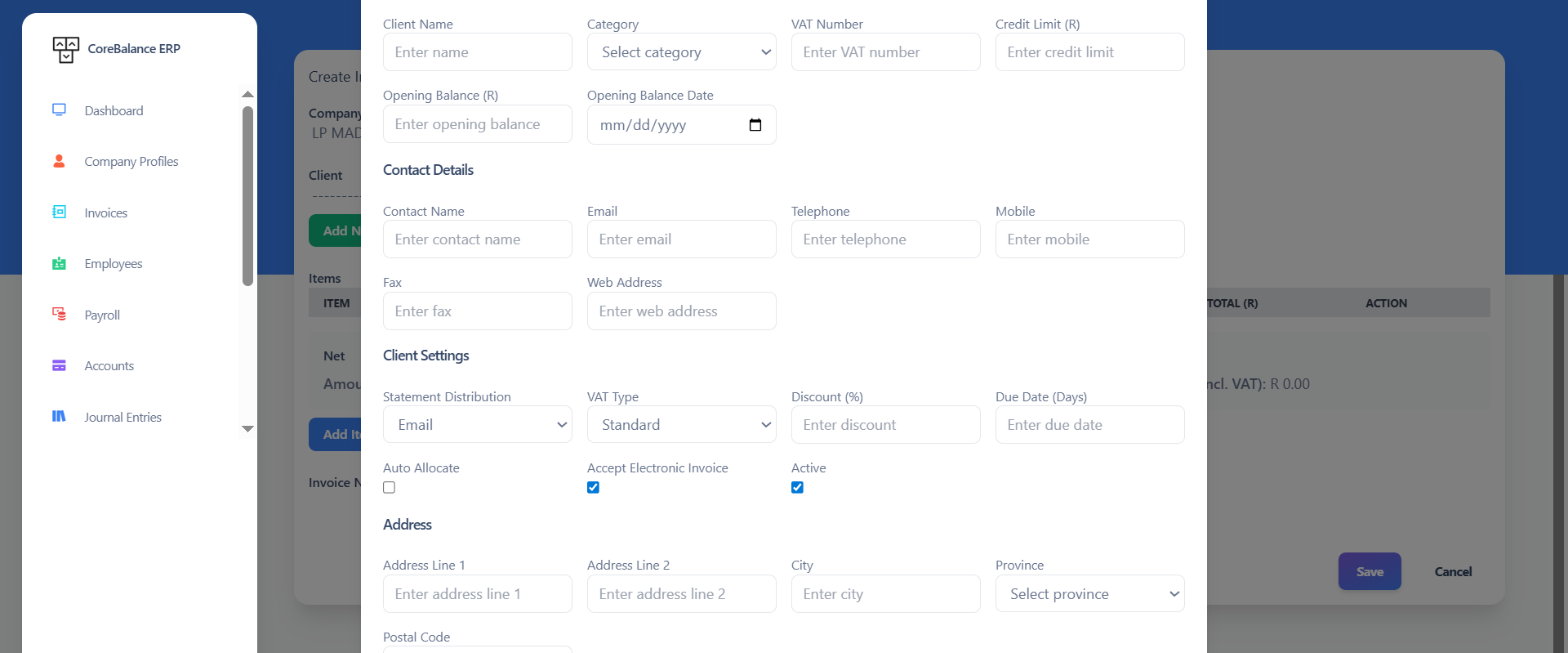Enable the Auto Allocate checkbox

click(x=390, y=488)
